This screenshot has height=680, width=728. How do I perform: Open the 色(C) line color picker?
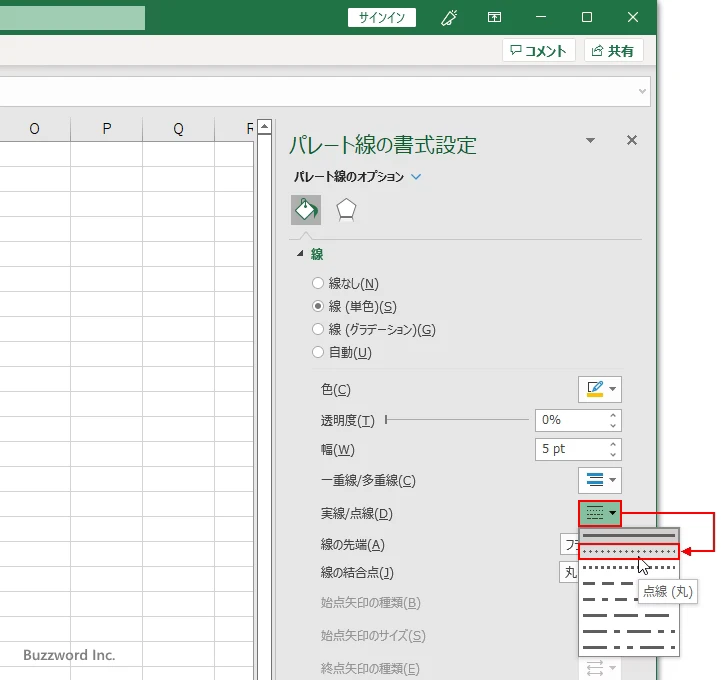click(x=600, y=389)
